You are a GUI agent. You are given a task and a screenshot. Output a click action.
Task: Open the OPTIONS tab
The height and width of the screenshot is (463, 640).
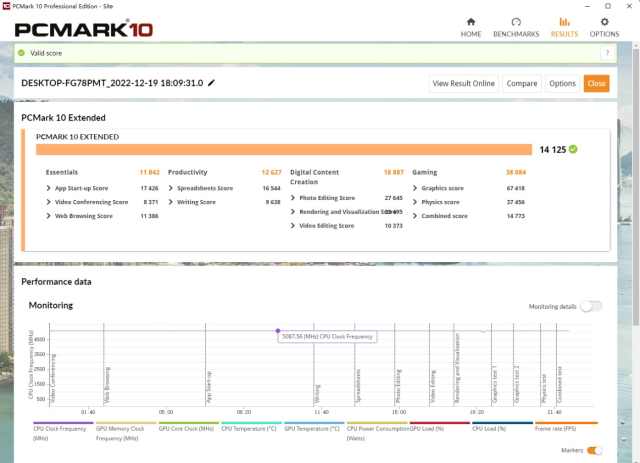tap(604, 28)
